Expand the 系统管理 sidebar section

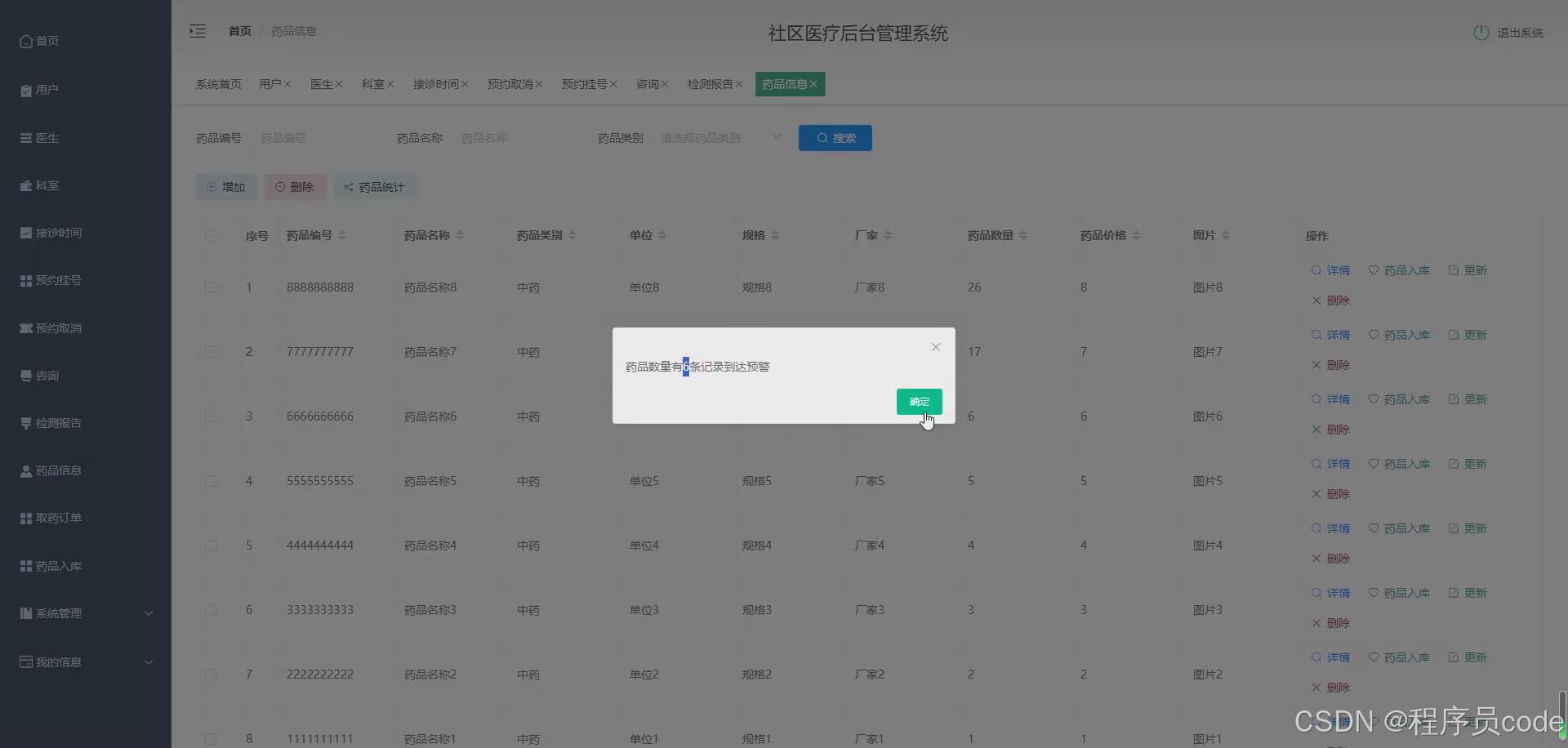[59, 613]
